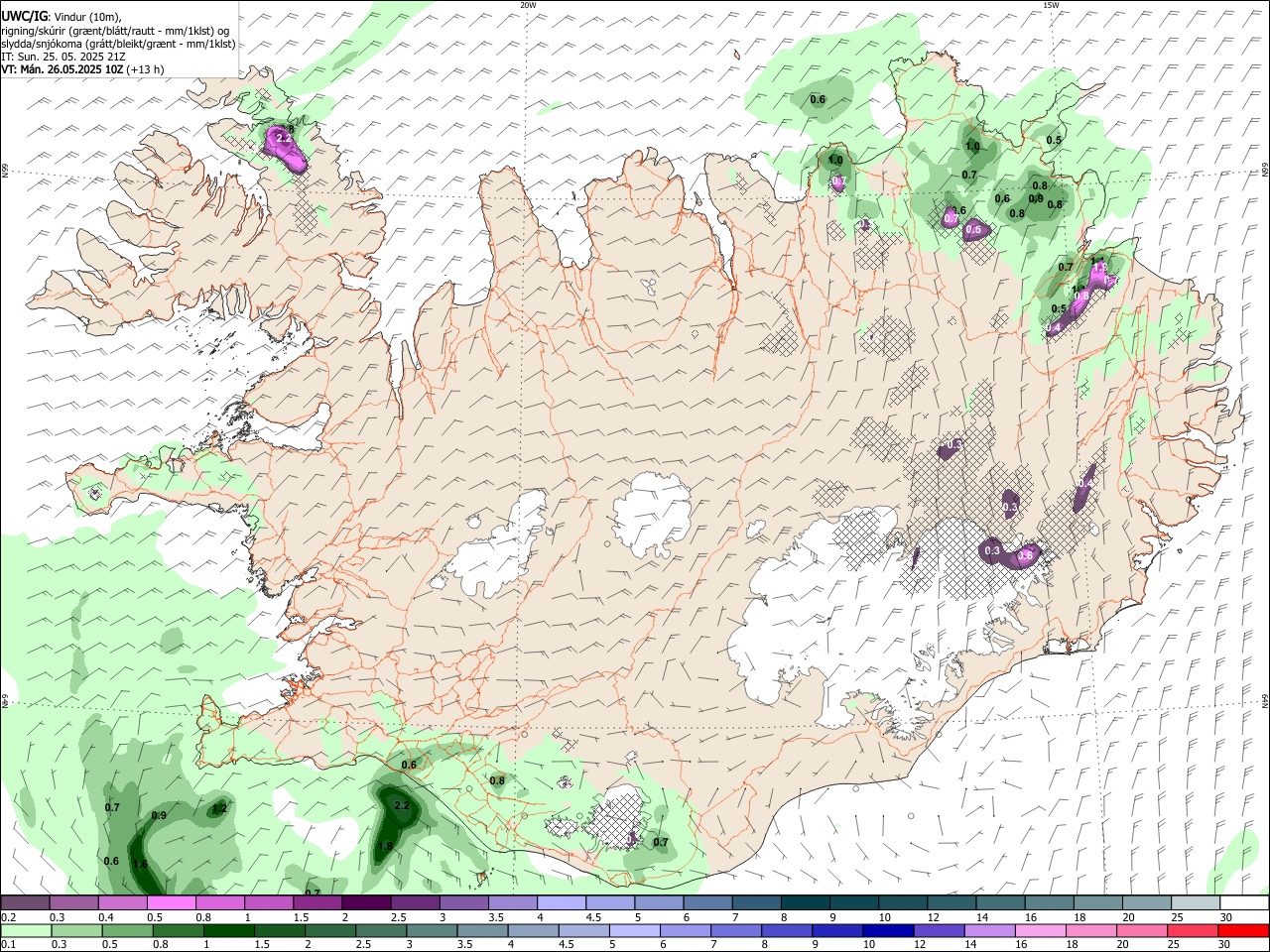Click the '1.6' rainfall value on map
Screen dimensions: 1270x952
point(140,865)
